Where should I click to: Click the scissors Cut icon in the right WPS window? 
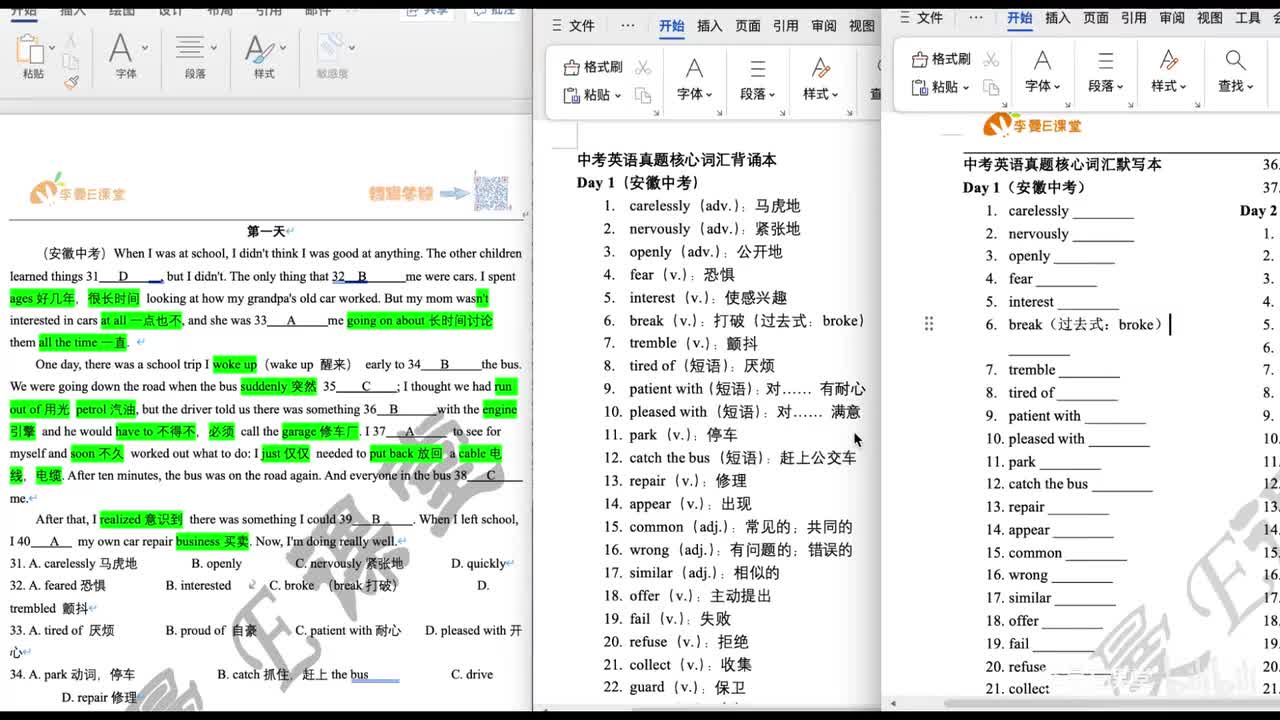[x=991, y=59]
